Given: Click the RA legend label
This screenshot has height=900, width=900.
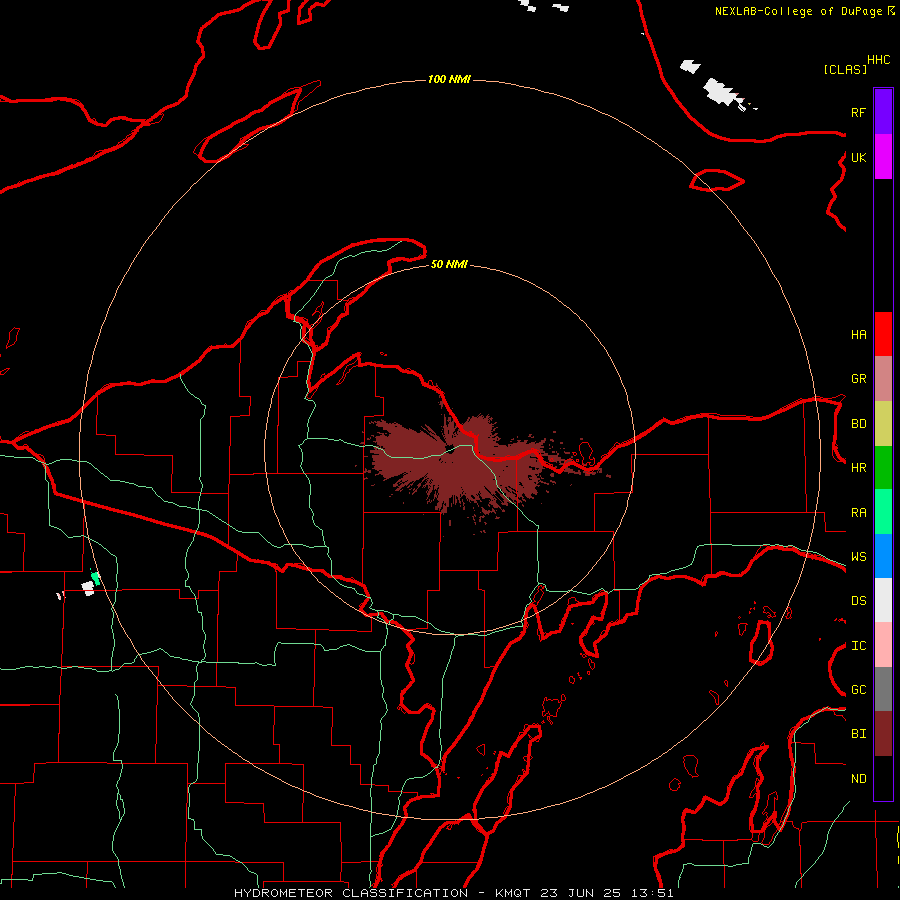Looking at the screenshot, I should point(858,513).
